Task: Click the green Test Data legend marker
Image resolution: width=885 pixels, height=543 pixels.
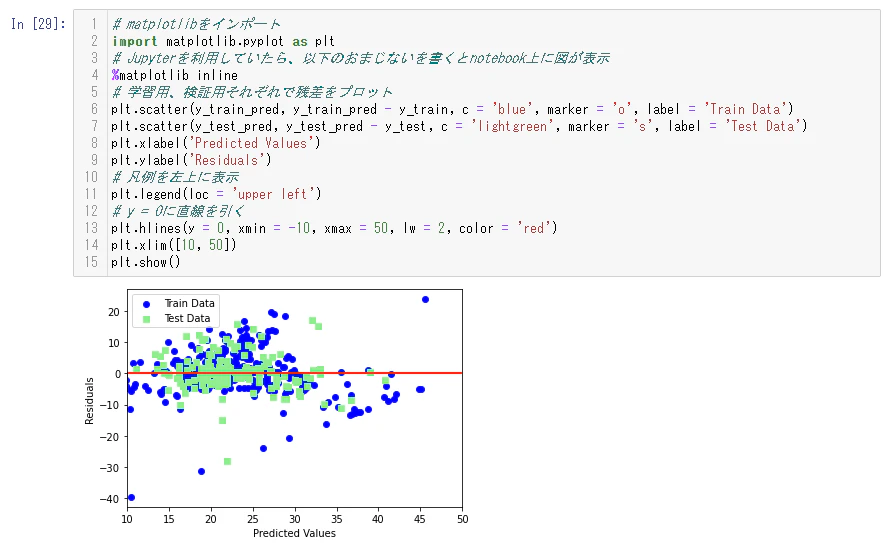Action: tap(147, 319)
